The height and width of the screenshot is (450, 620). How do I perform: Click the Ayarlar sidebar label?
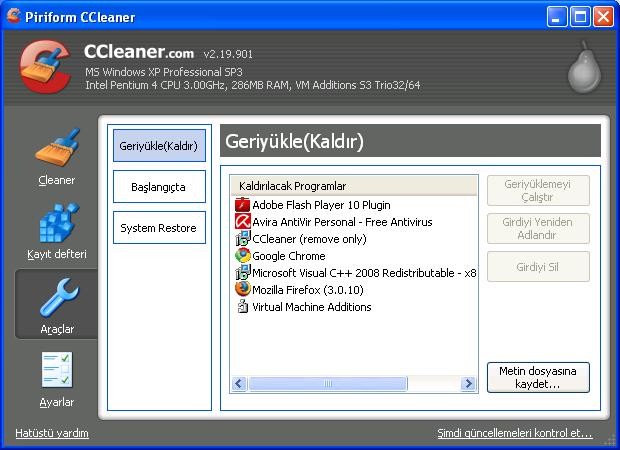pos(57,402)
